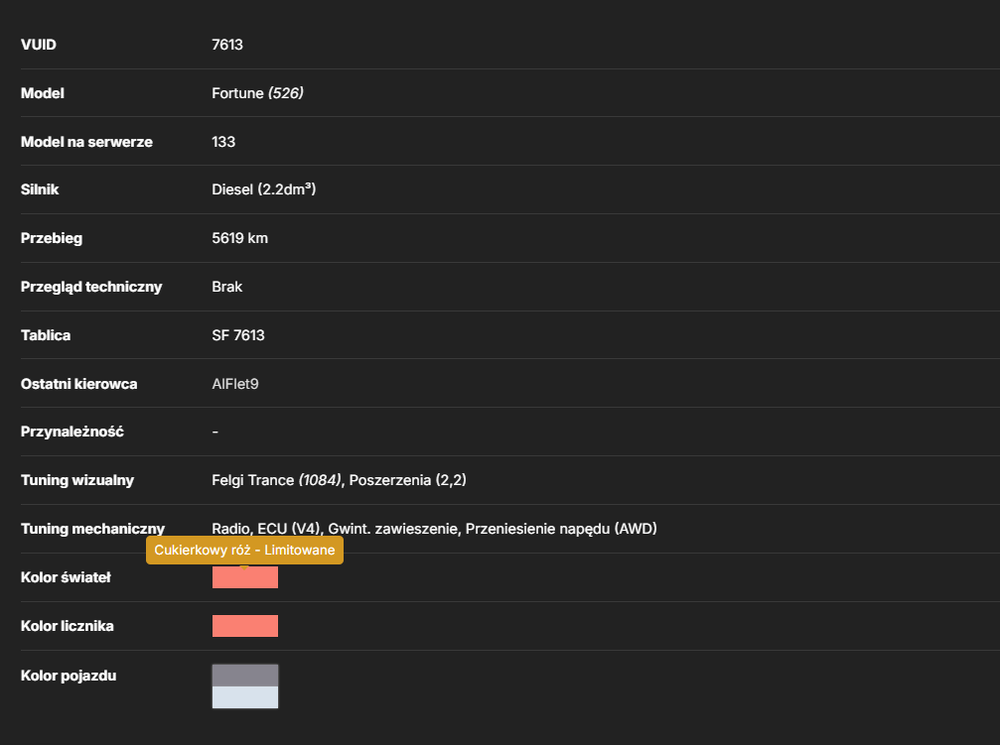Click the Gwint. zawieszenie tuning text
This screenshot has height=745, width=1000.
tap(393, 529)
